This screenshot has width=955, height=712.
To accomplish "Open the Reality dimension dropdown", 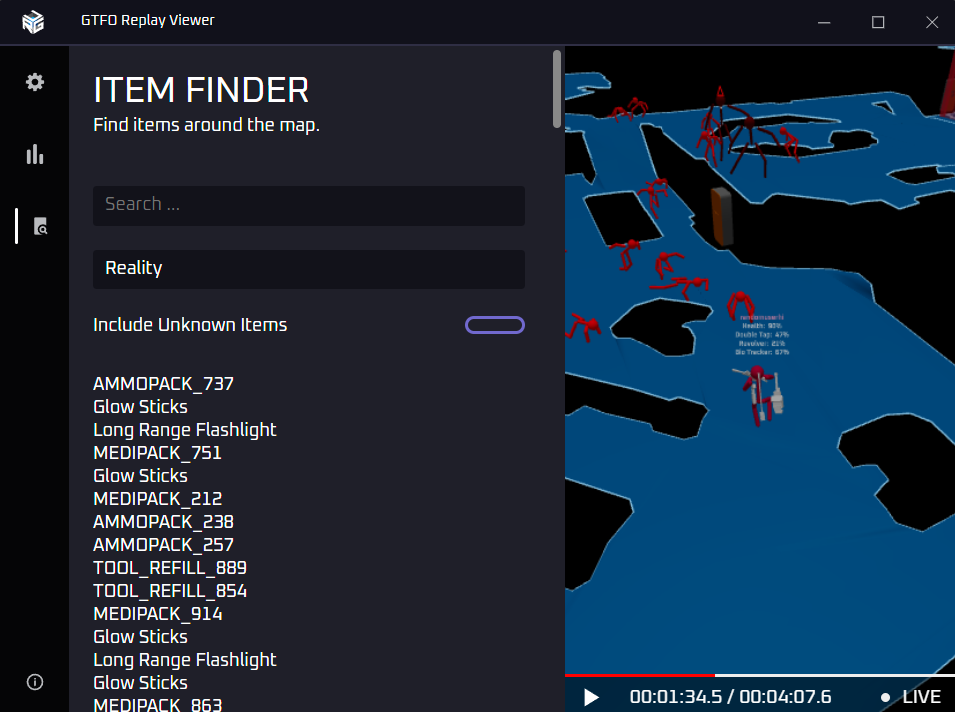I will pos(309,269).
